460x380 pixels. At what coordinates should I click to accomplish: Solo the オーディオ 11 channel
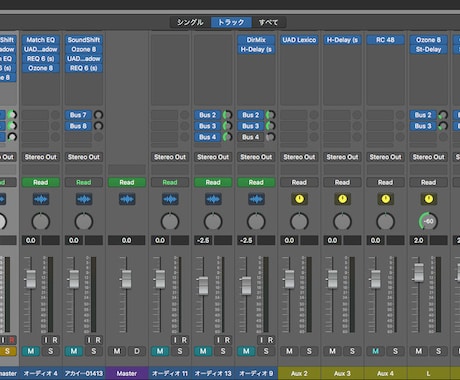tap(180, 351)
